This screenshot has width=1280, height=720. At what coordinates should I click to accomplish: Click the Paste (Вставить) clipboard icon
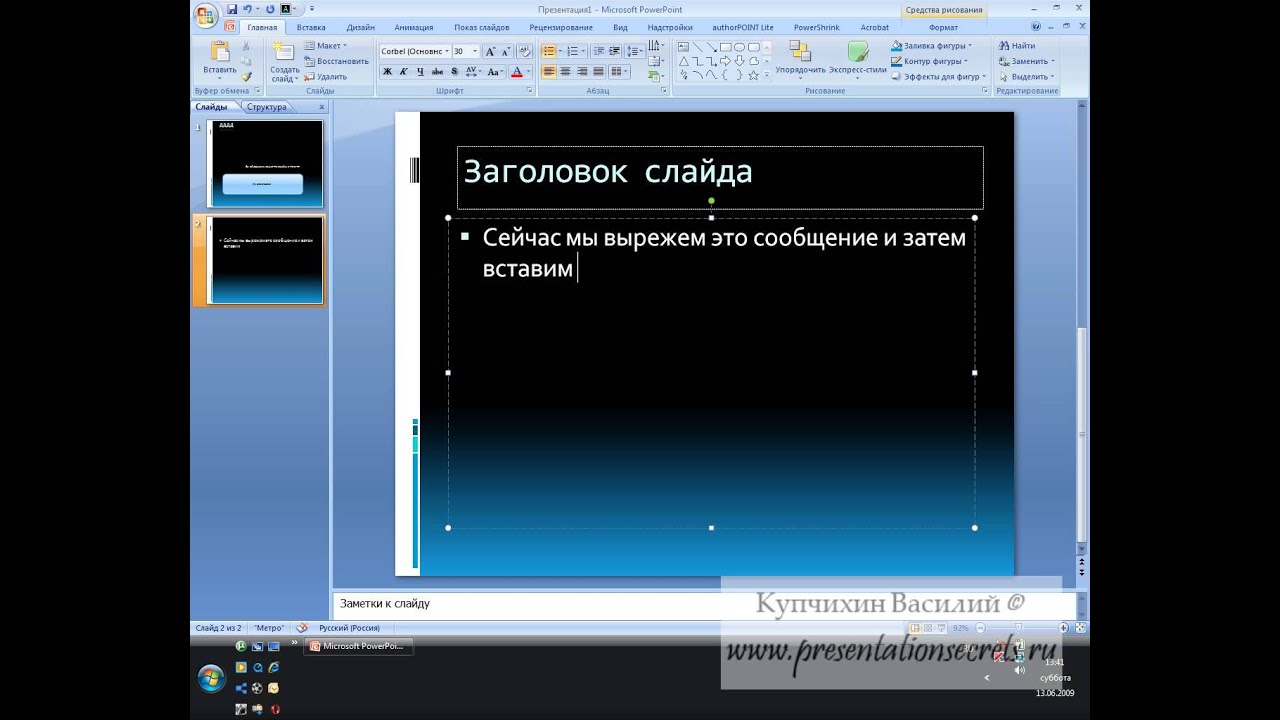click(x=219, y=53)
